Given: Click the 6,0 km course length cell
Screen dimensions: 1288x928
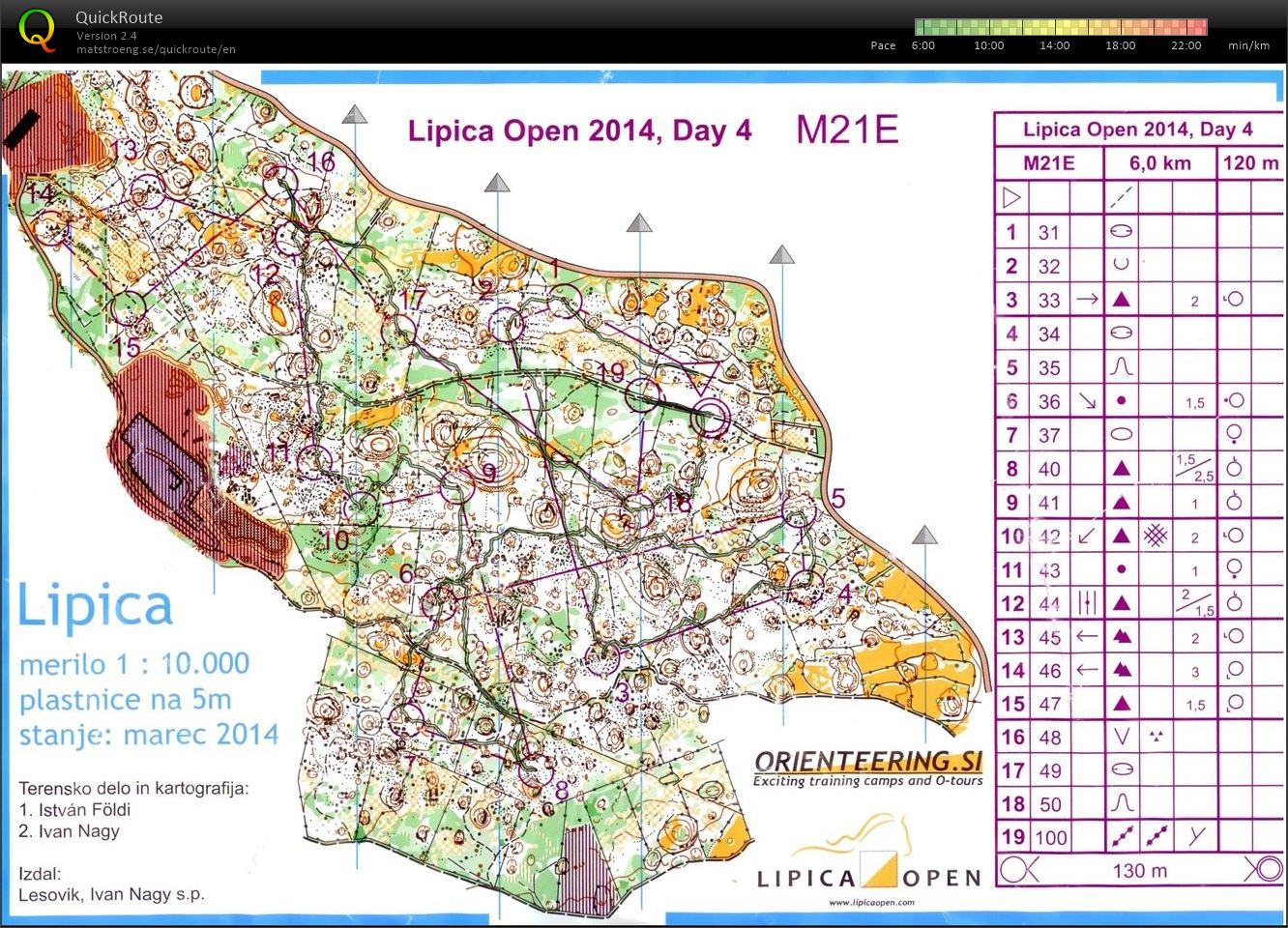Looking at the screenshot, I should [x=1159, y=162].
